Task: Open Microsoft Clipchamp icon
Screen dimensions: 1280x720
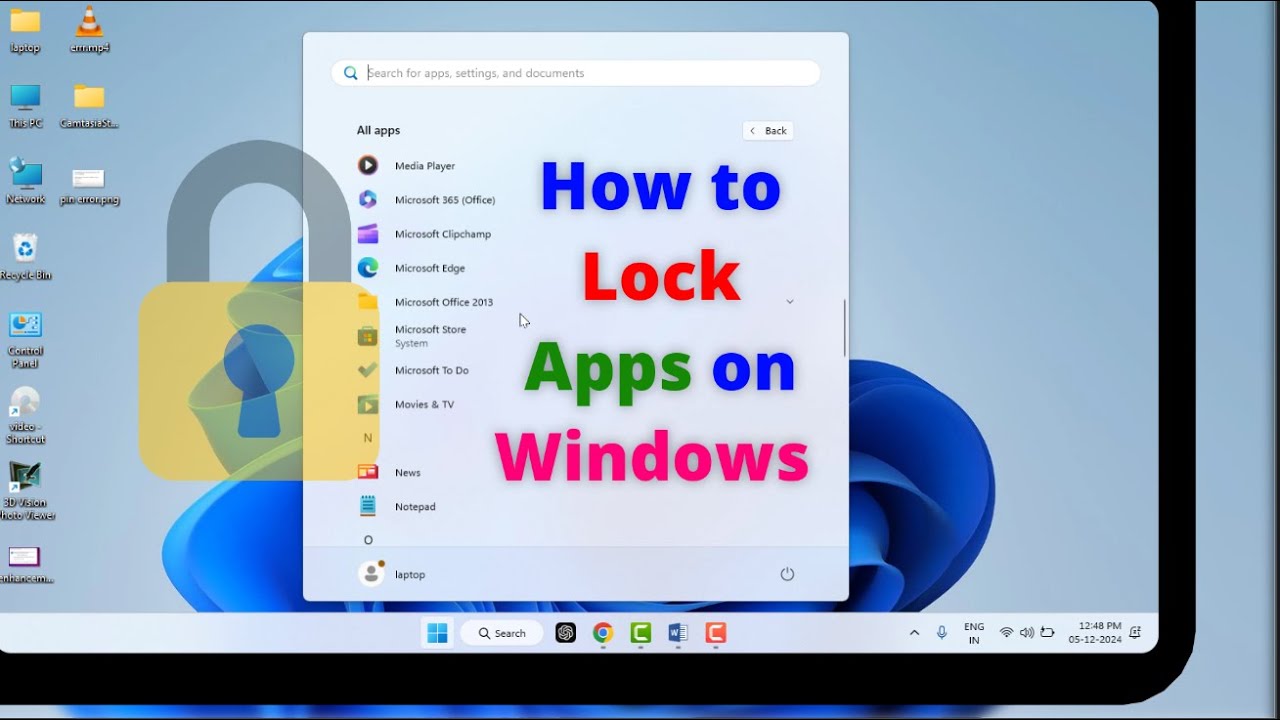Action: click(x=368, y=234)
